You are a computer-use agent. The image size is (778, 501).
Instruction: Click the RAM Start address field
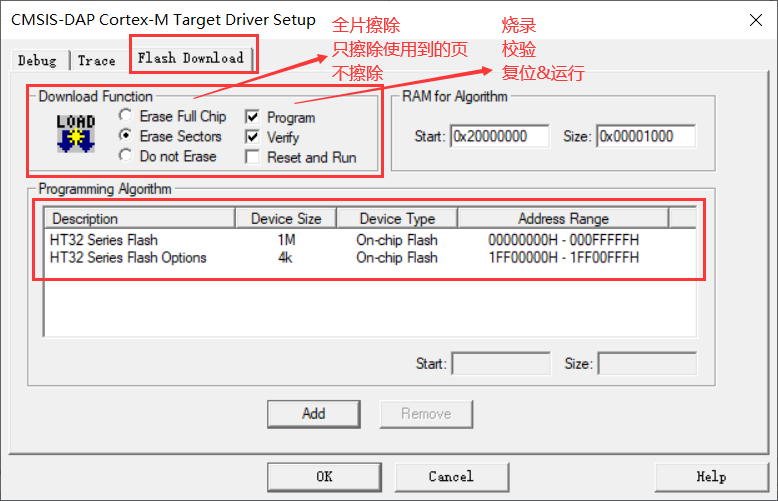pos(500,136)
